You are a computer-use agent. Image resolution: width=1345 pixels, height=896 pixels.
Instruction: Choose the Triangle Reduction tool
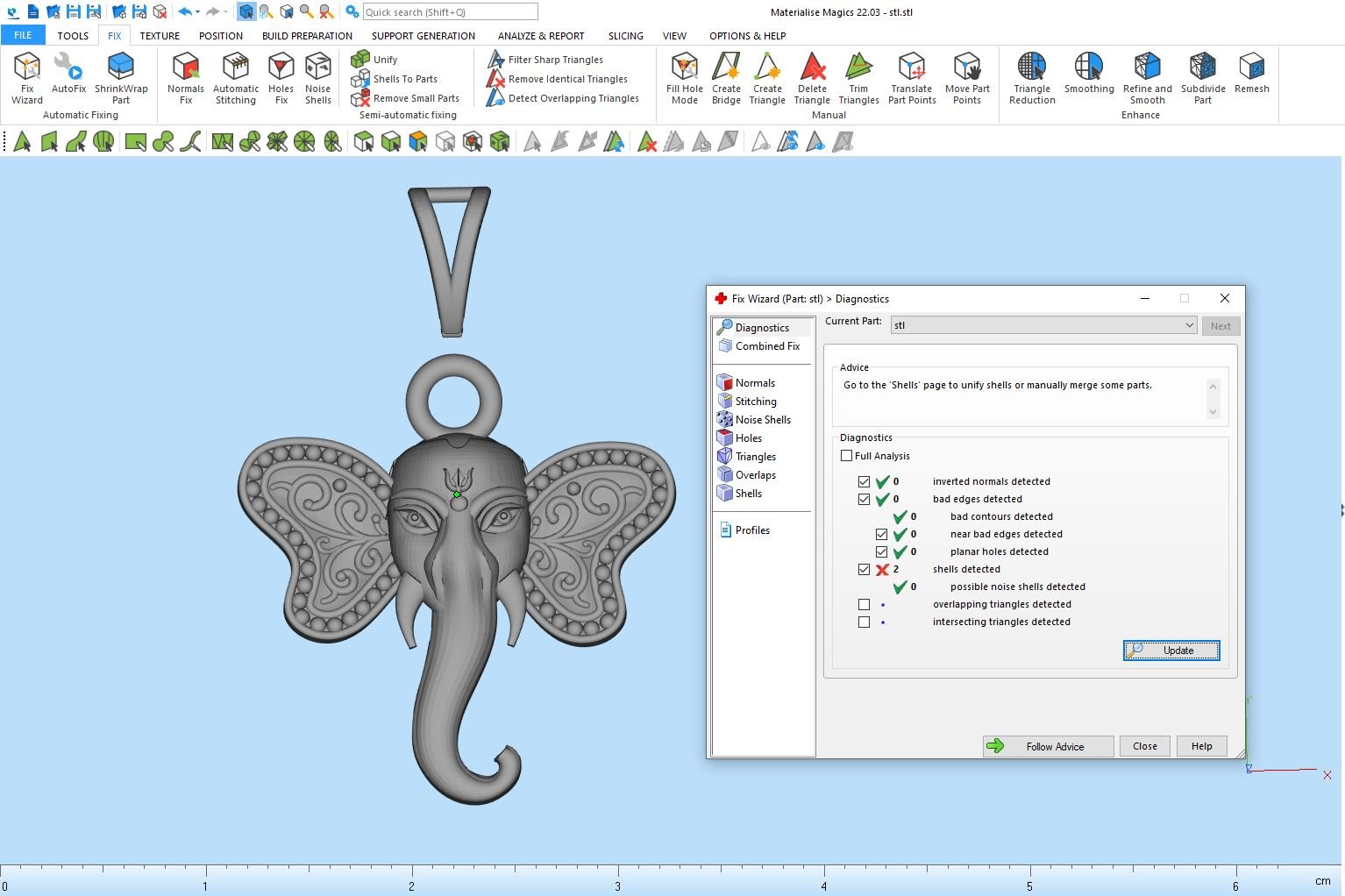click(x=1032, y=77)
